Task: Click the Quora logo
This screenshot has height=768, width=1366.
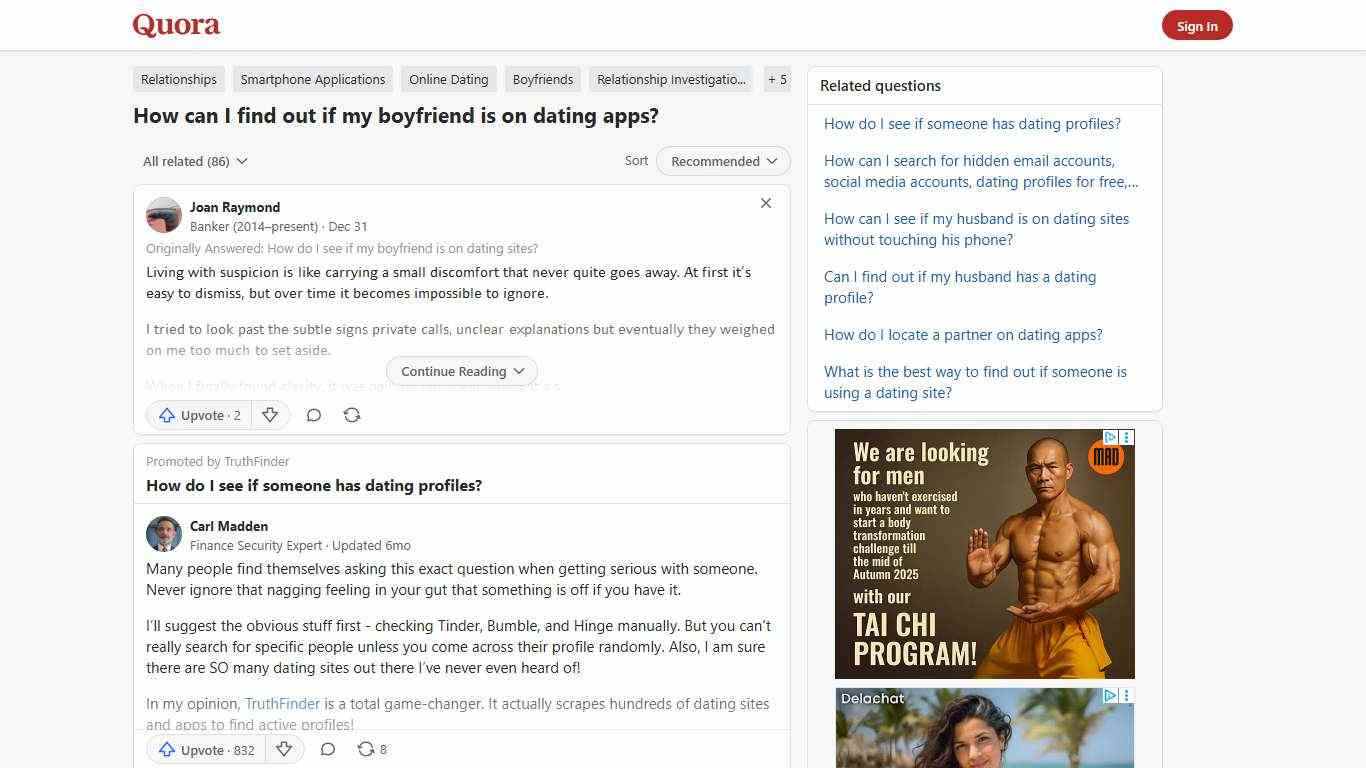Action: coord(175,25)
